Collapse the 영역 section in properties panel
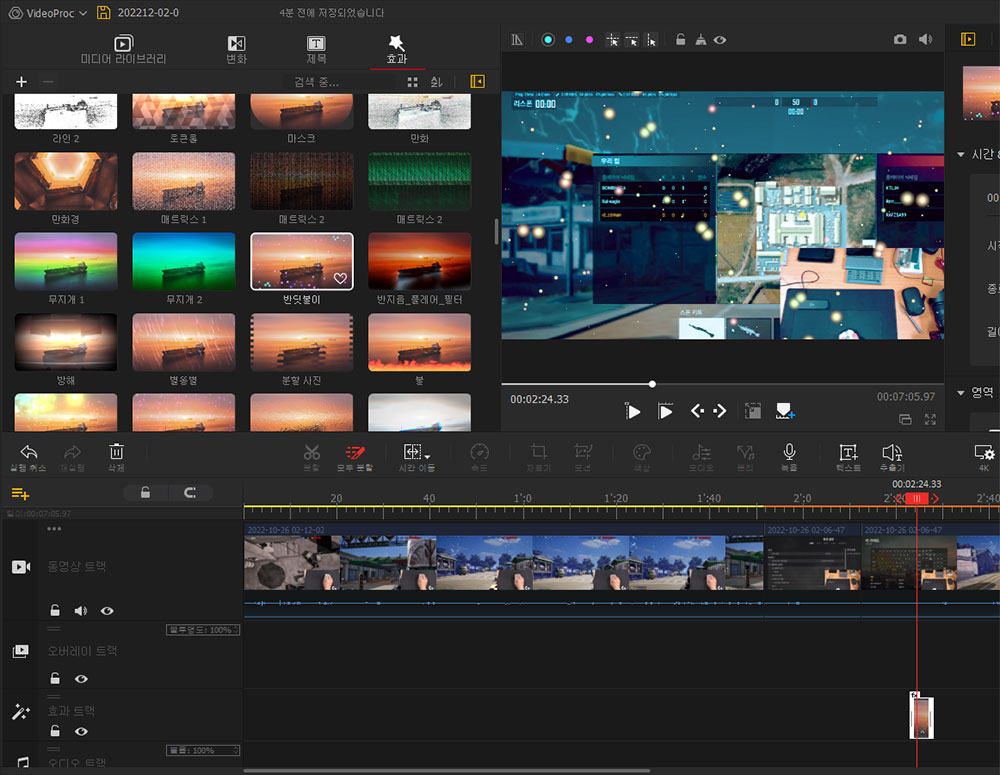Image resolution: width=1000 pixels, height=775 pixels. 962,392
